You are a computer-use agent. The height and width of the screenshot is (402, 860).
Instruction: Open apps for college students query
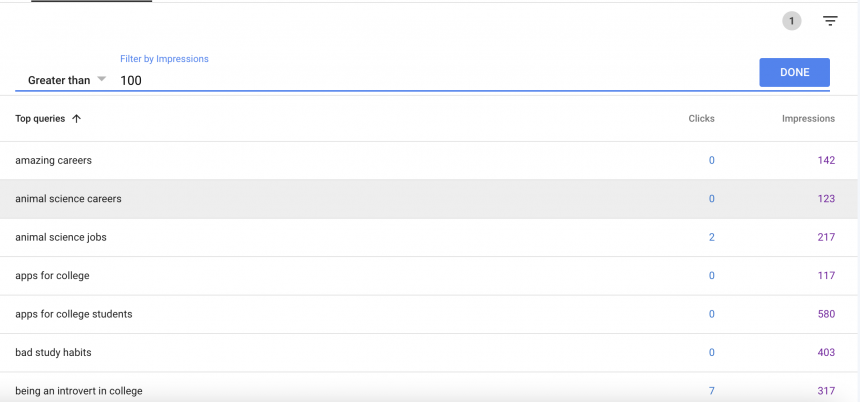(x=74, y=314)
